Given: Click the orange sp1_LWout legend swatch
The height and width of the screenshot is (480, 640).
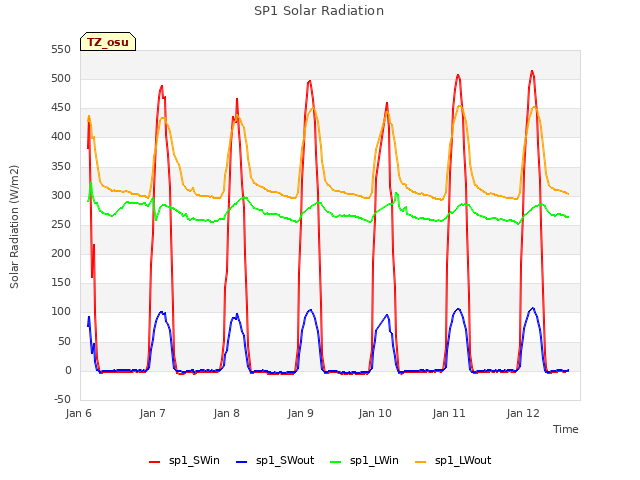Looking at the screenshot, I should tap(420, 462).
